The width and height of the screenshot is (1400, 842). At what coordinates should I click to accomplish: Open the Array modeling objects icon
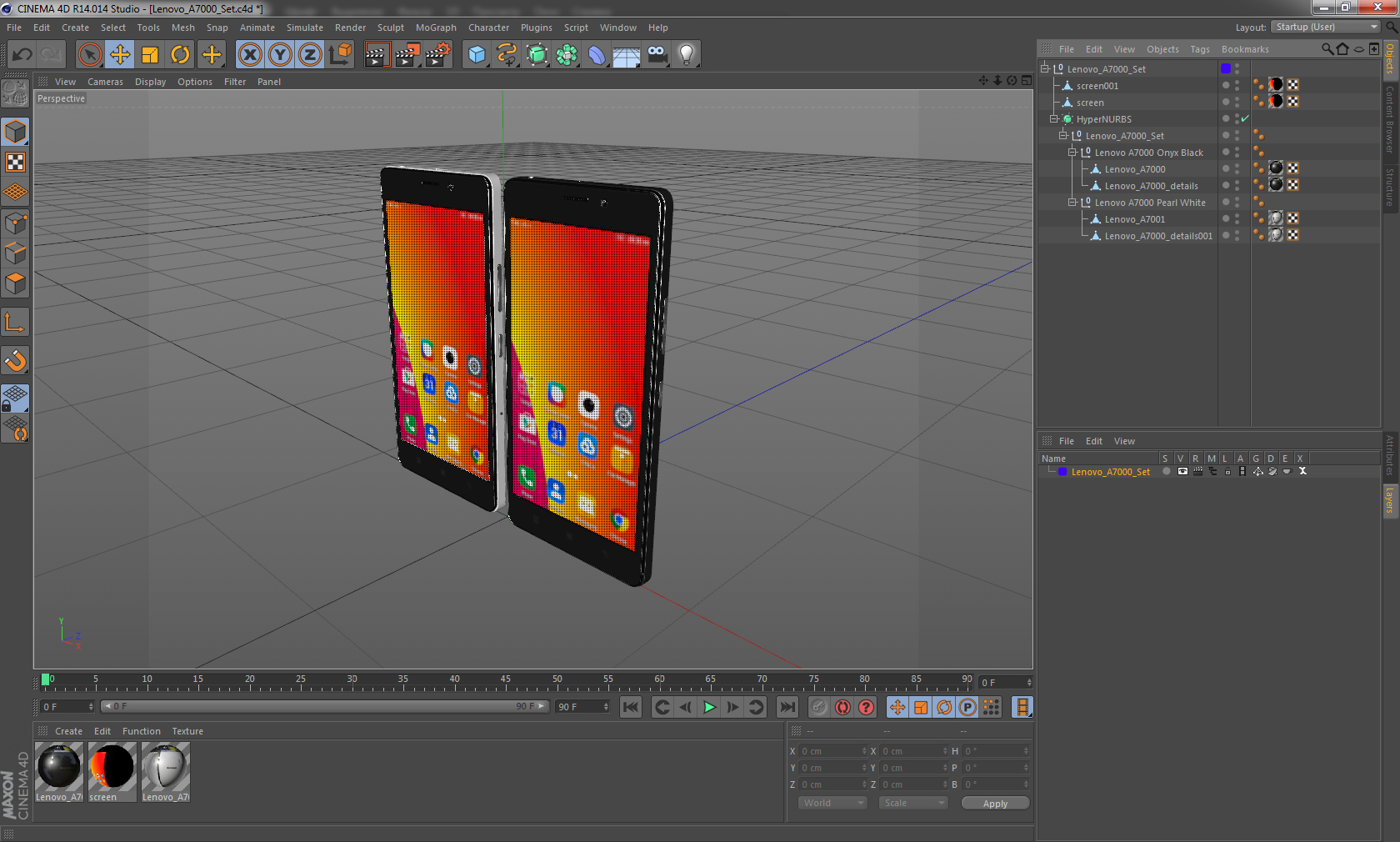(567, 55)
